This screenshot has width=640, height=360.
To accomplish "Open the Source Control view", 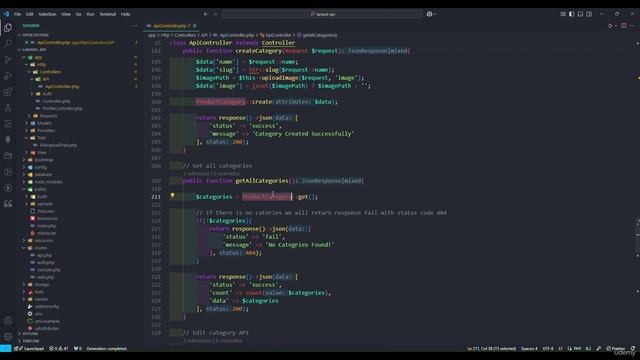I will click(8, 60).
